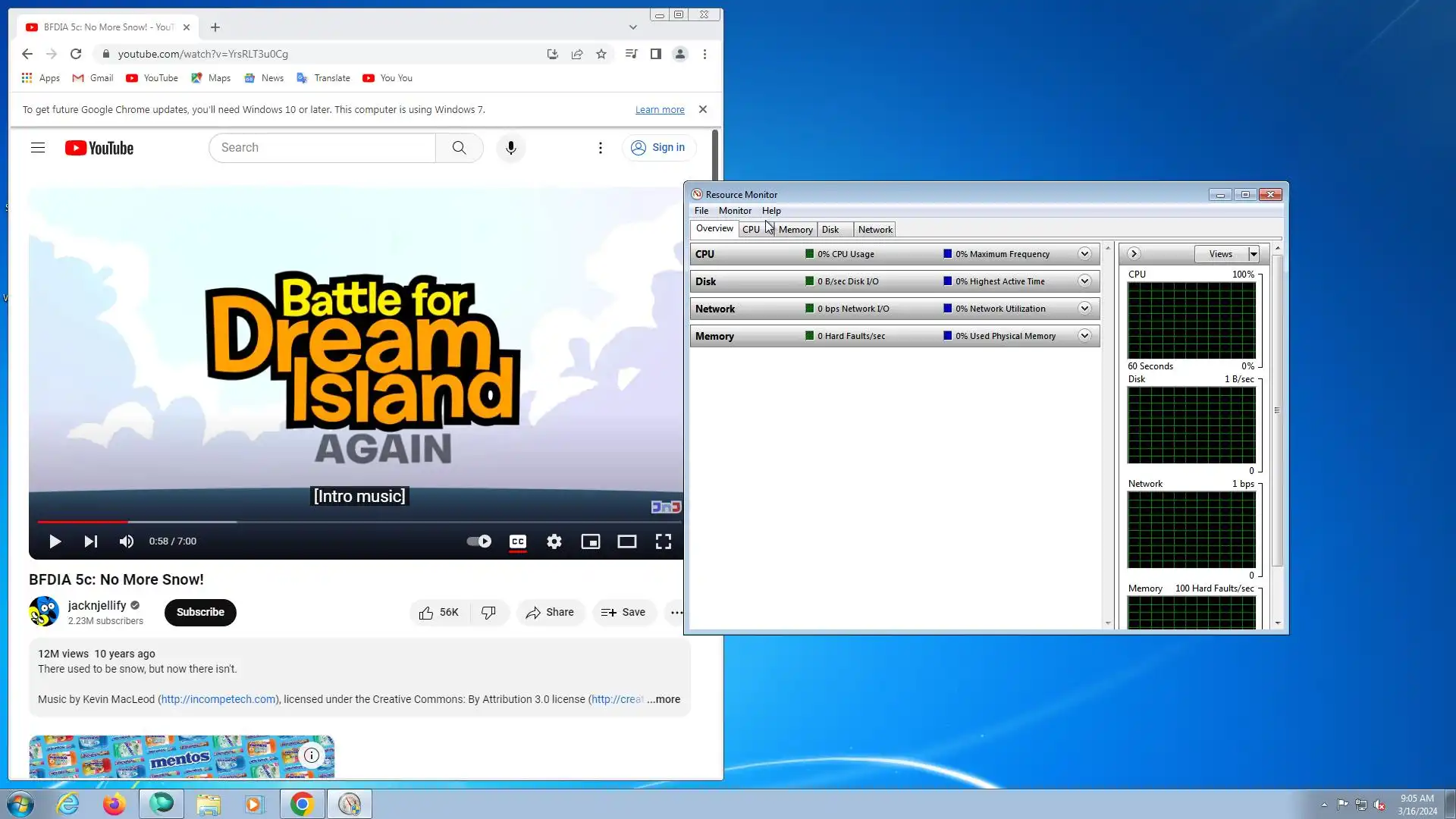Open the Views dropdown arrow
The height and width of the screenshot is (819, 1456).
pos(1254,254)
